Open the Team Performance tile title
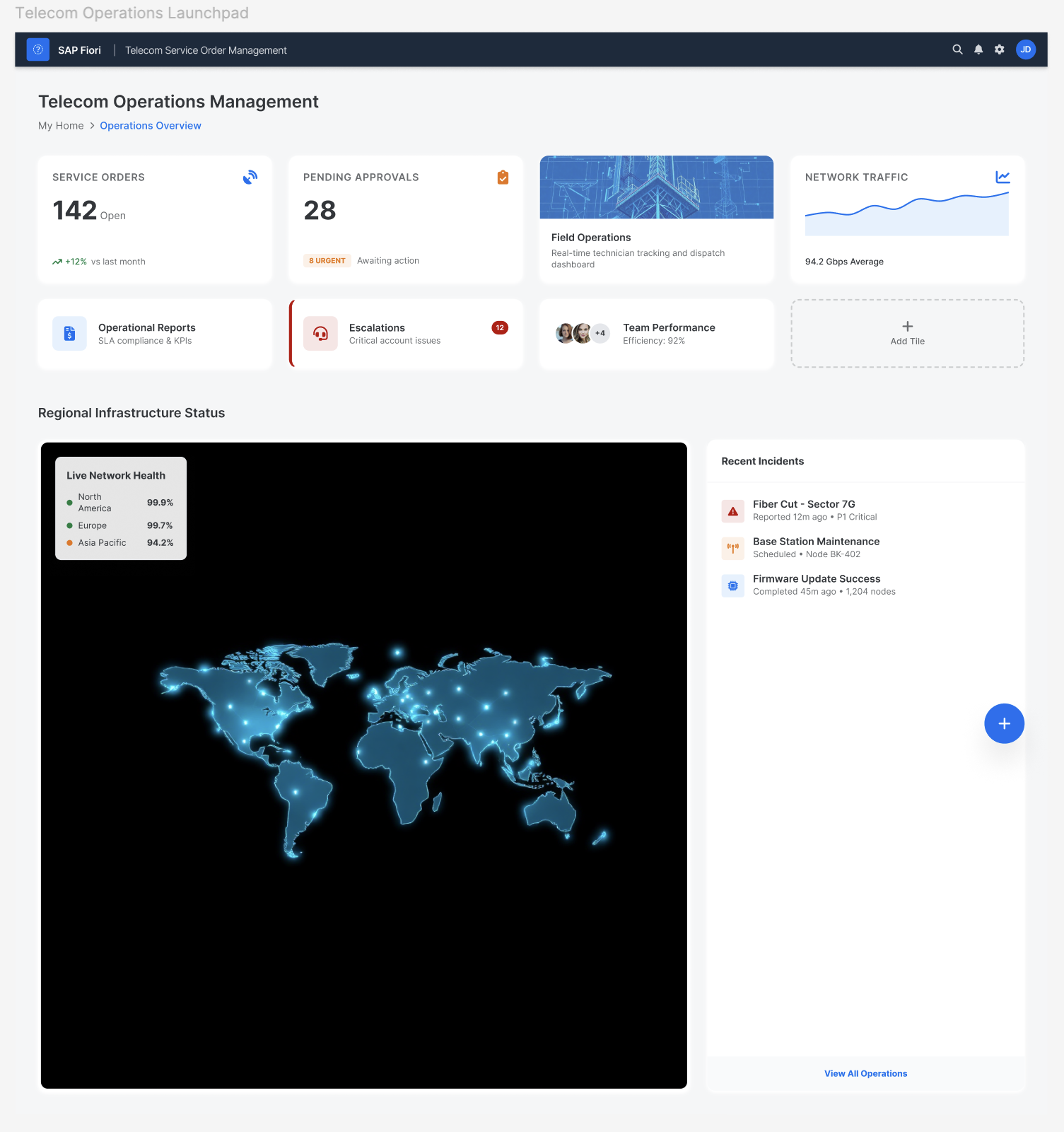 (669, 327)
